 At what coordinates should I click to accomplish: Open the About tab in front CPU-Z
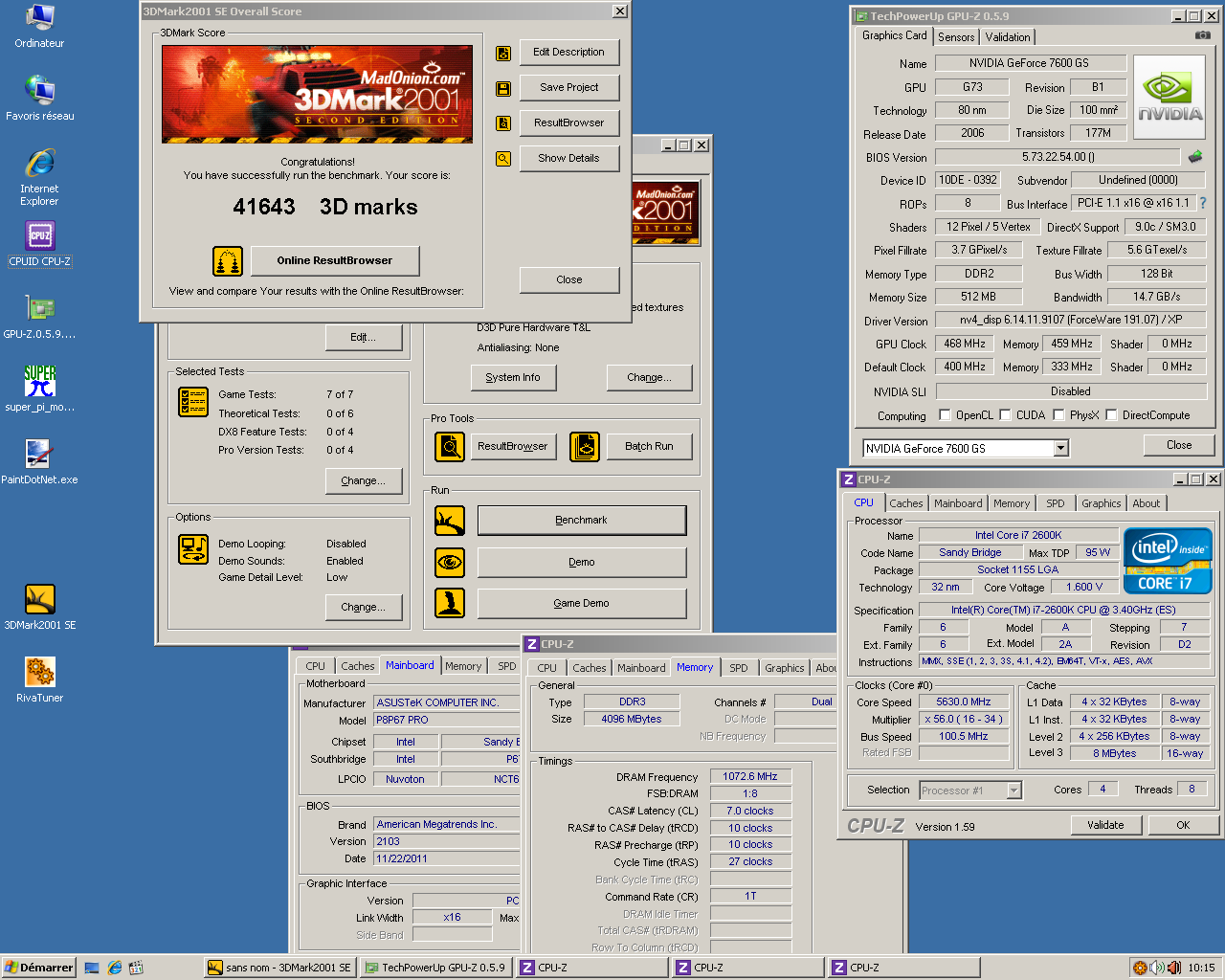pos(1146,503)
